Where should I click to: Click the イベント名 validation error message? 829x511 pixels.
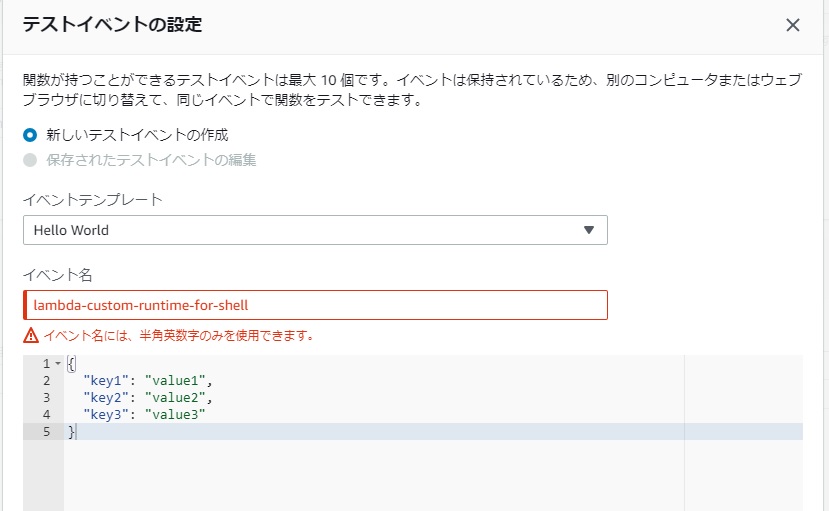click(x=178, y=336)
